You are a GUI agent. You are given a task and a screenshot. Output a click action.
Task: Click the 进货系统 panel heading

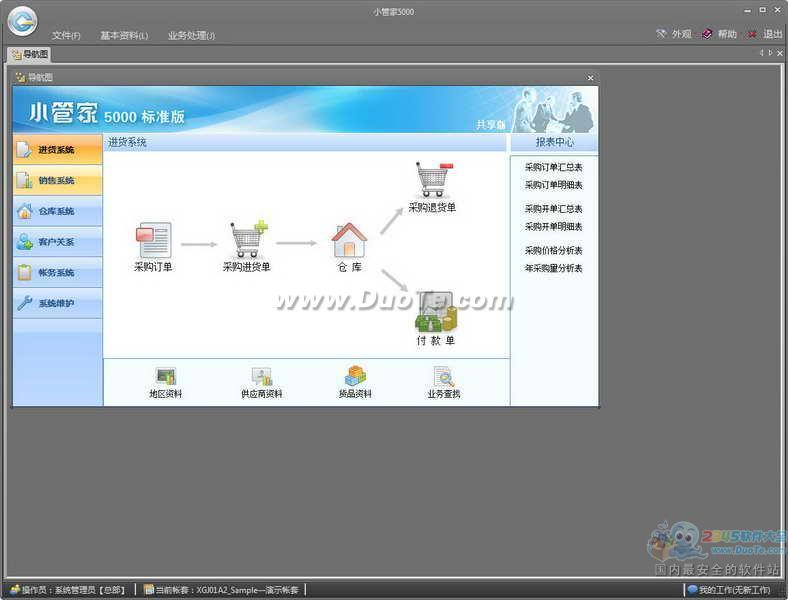(x=127, y=142)
